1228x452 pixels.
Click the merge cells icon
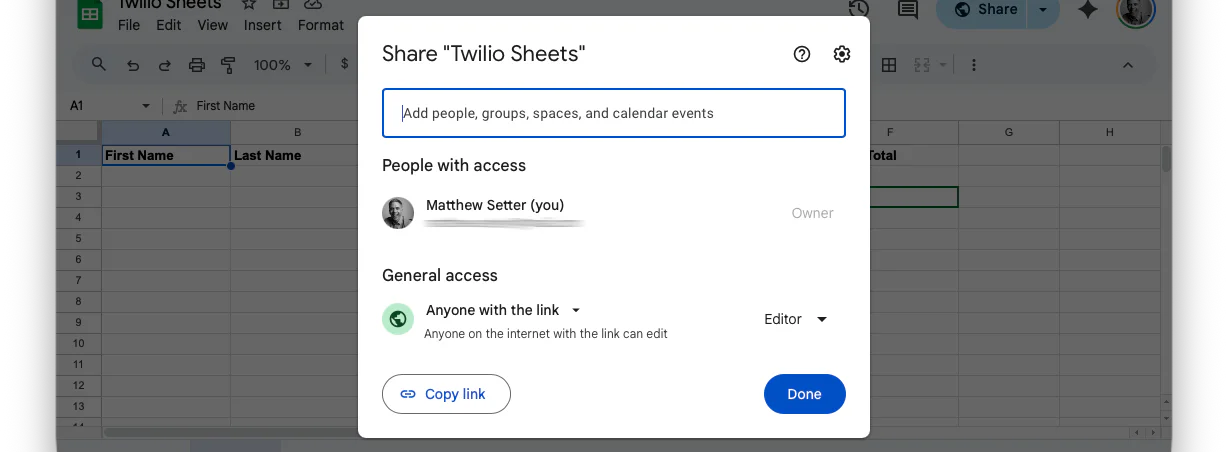(920, 65)
